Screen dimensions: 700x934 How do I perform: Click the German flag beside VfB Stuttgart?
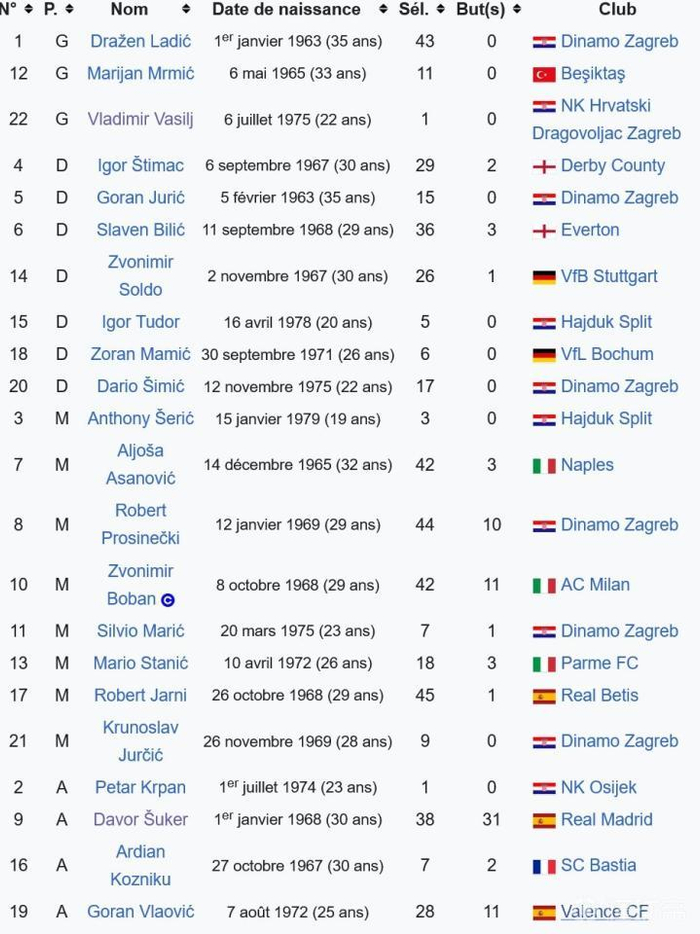pos(544,277)
